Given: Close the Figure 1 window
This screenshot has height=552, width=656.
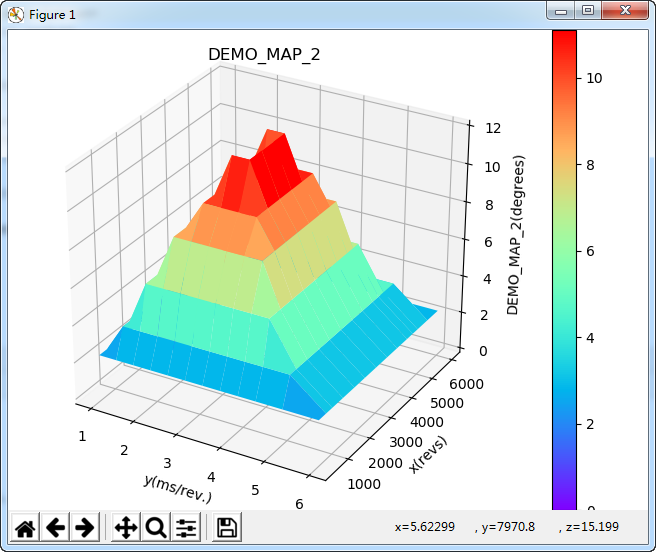Looking at the screenshot, I should (x=625, y=11).
